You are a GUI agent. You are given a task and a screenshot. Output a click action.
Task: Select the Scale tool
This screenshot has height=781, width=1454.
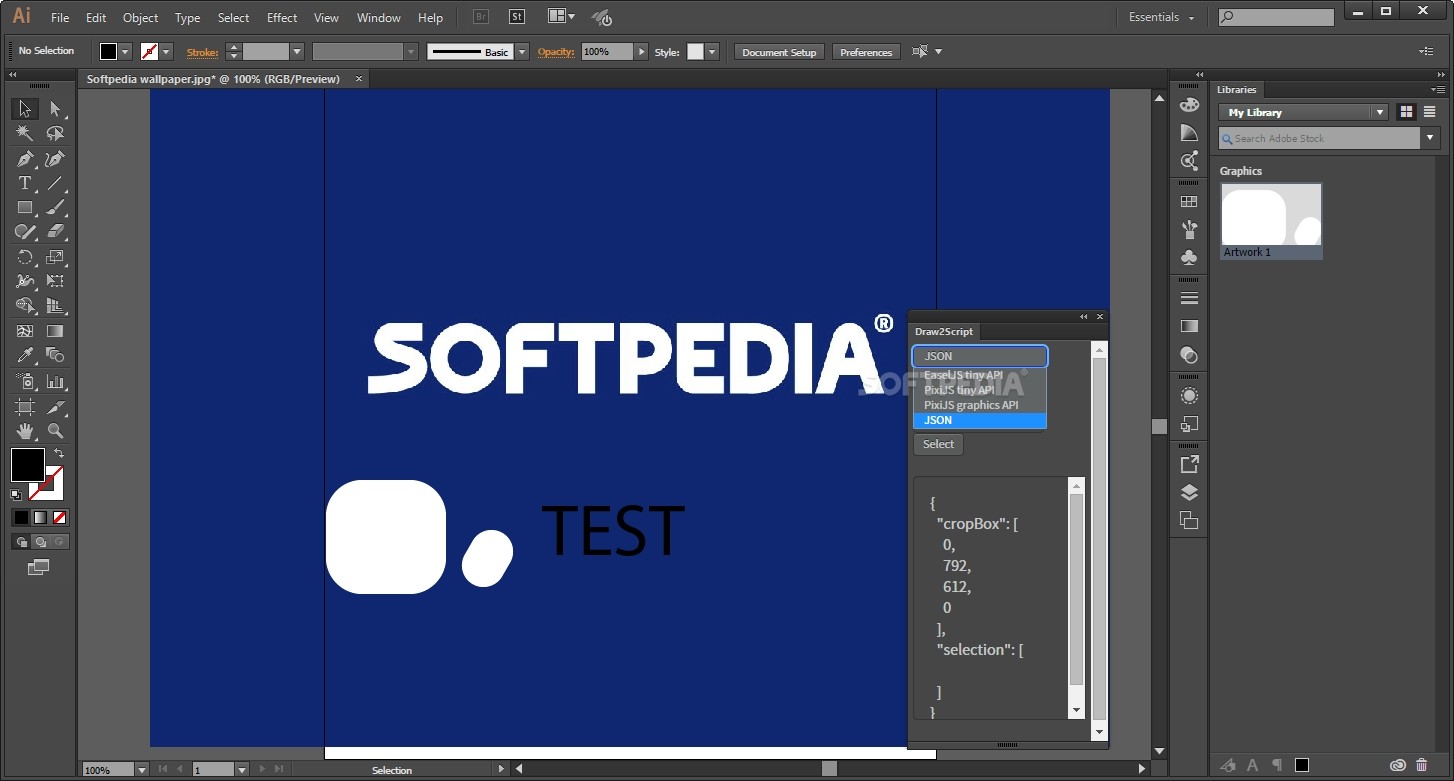(x=55, y=257)
